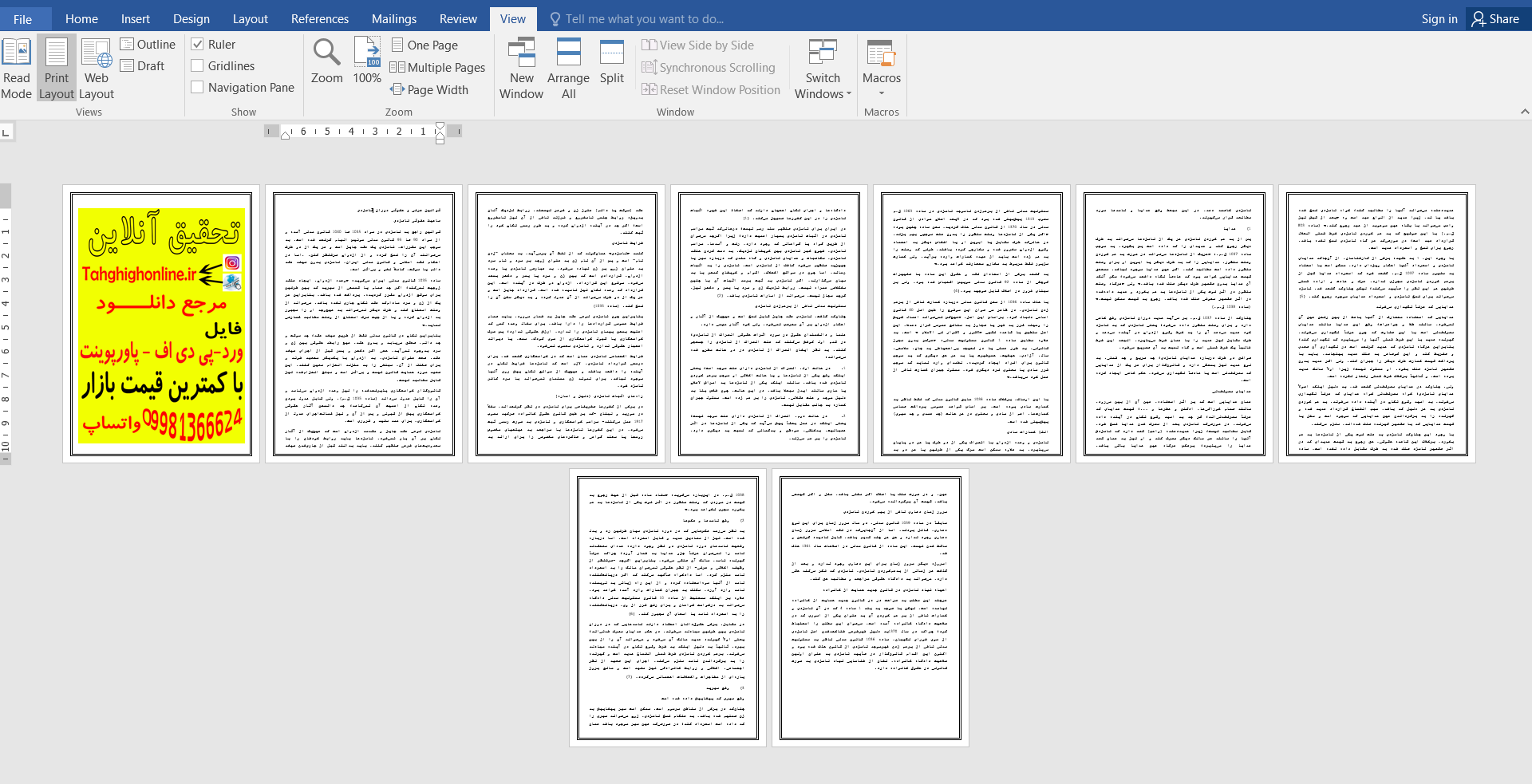Open the Mailings tab
The height and width of the screenshot is (784, 1532).
[394, 19]
